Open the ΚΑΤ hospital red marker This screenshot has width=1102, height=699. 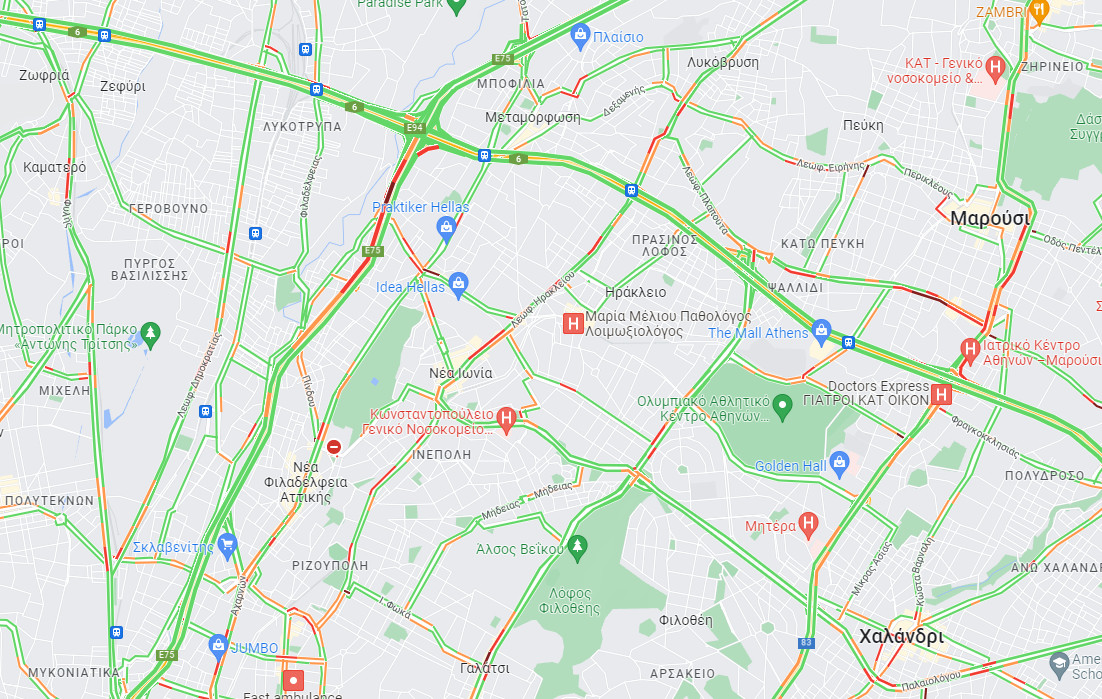pos(994,68)
